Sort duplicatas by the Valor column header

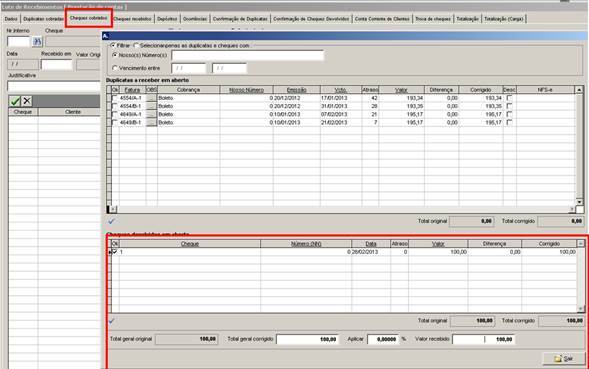coord(401,90)
